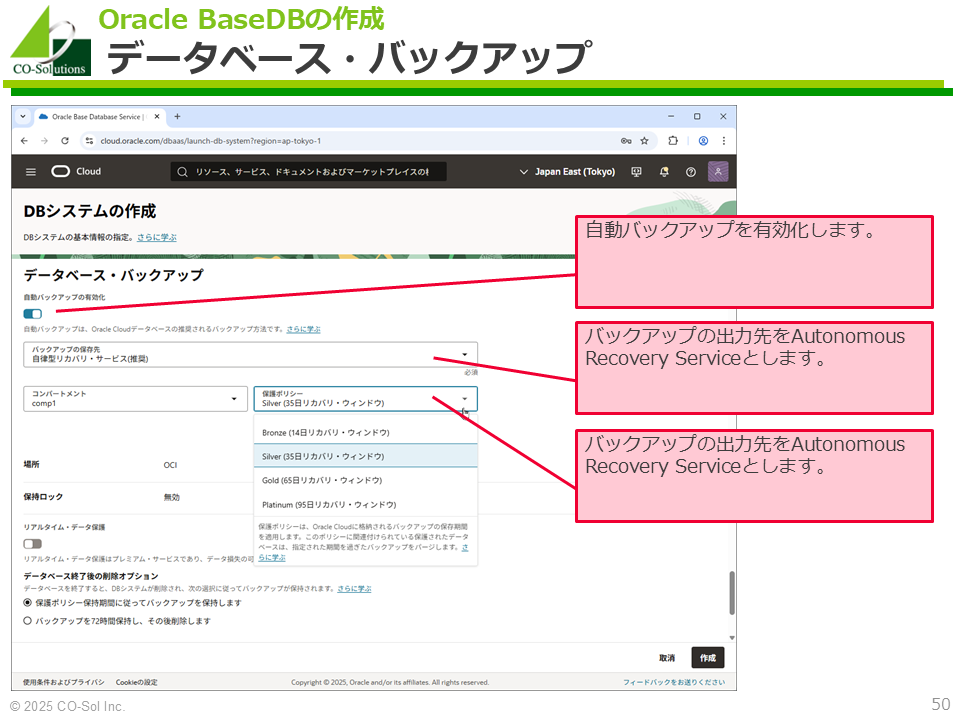
Task: Choose Bronze 14-day recovery window option
Action: click(x=366, y=432)
